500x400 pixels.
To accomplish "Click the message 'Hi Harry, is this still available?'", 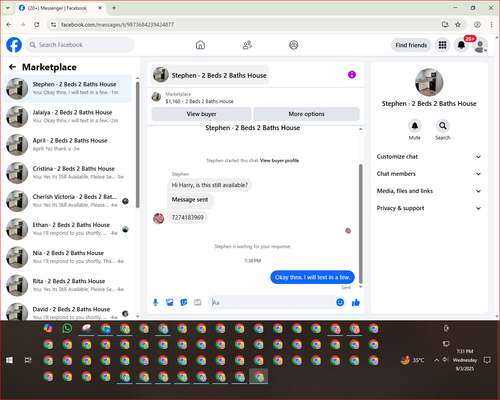I will tap(210, 185).
